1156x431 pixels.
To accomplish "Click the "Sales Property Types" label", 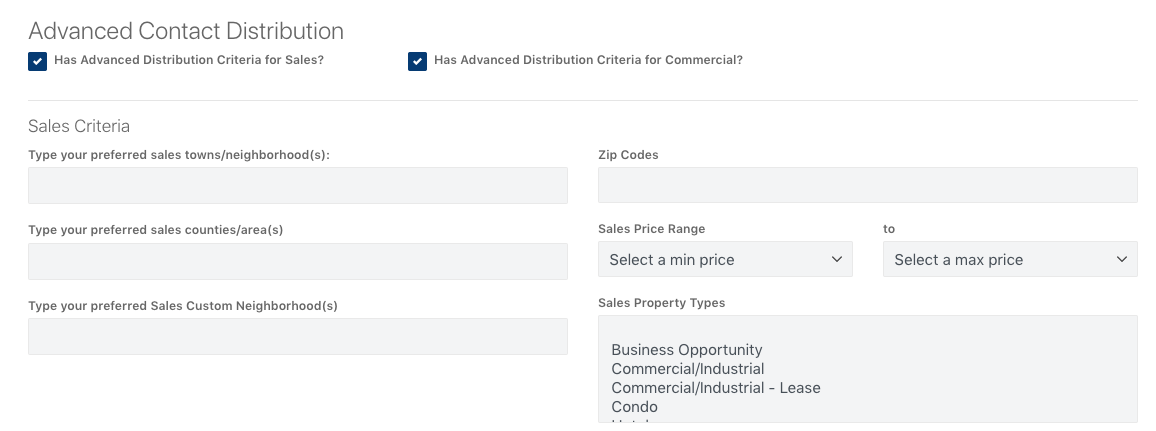I will coord(661,303).
